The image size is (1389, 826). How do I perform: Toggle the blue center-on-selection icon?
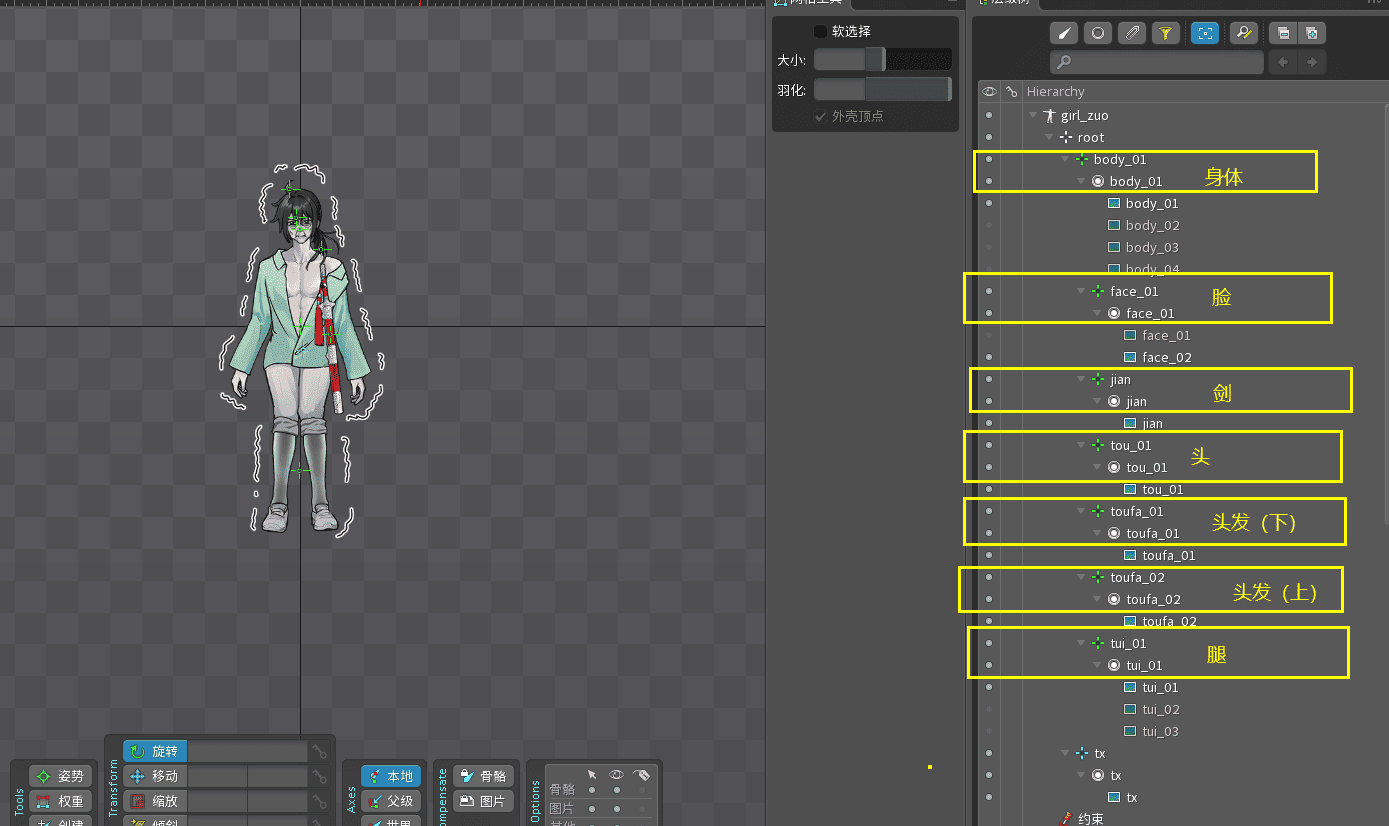tap(1205, 33)
